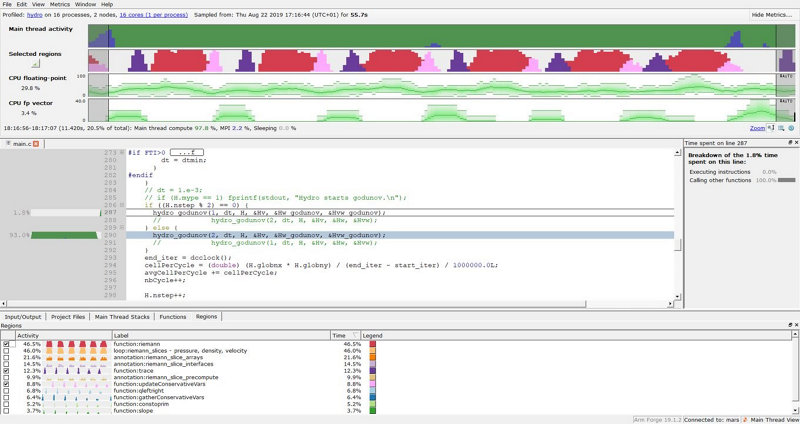The height and width of the screenshot is (424, 800).
Task: Select code line 290 hydro_godunov(2, ...)
Action: pyautogui.click(x=400, y=235)
